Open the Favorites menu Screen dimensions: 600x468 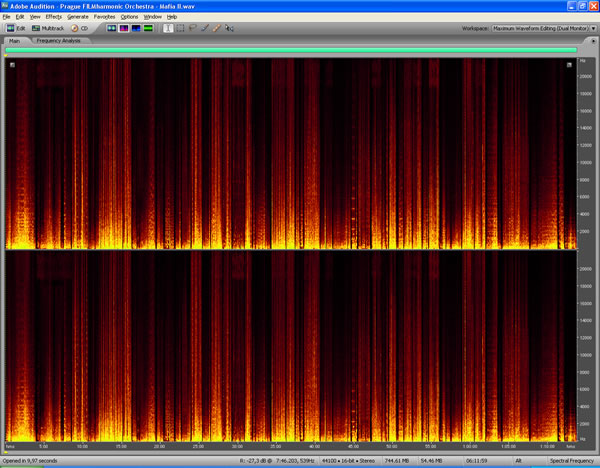(104, 17)
